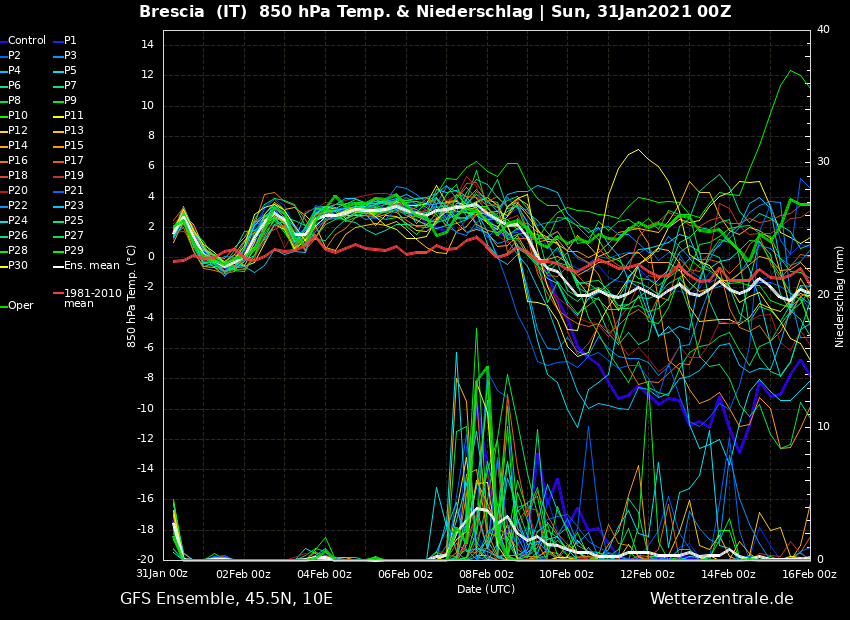Click the chart title starting with "Brescia (IT)"
The height and width of the screenshot is (620, 850).
click(x=435, y=11)
